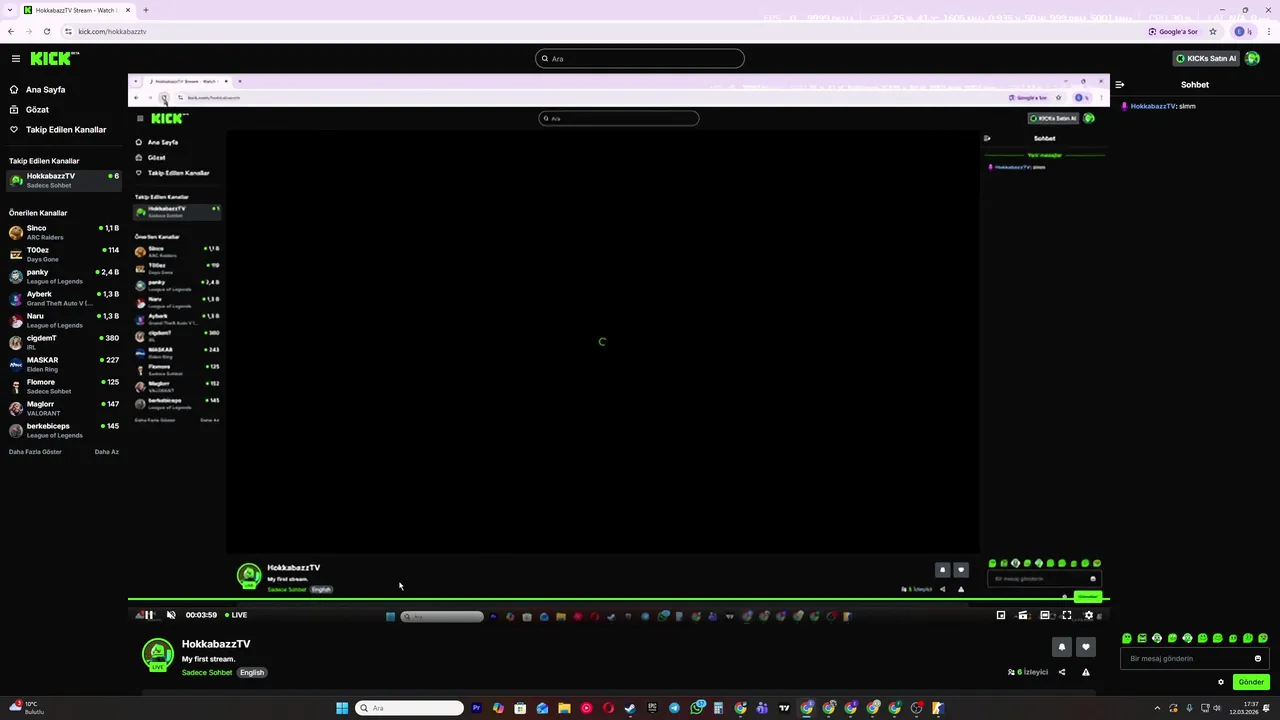Select HokkabazzTV in followed channels list
The image size is (1280, 720).
63,180
